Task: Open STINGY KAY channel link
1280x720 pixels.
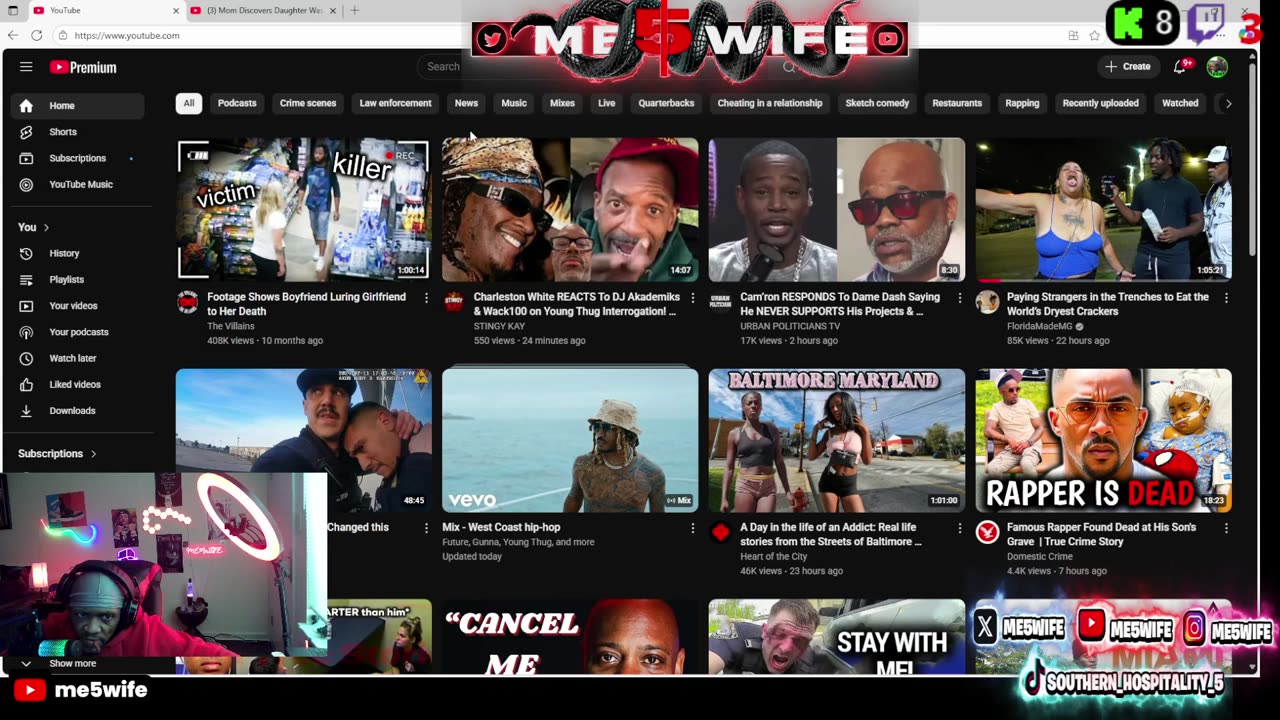Action: click(x=497, y=326)
